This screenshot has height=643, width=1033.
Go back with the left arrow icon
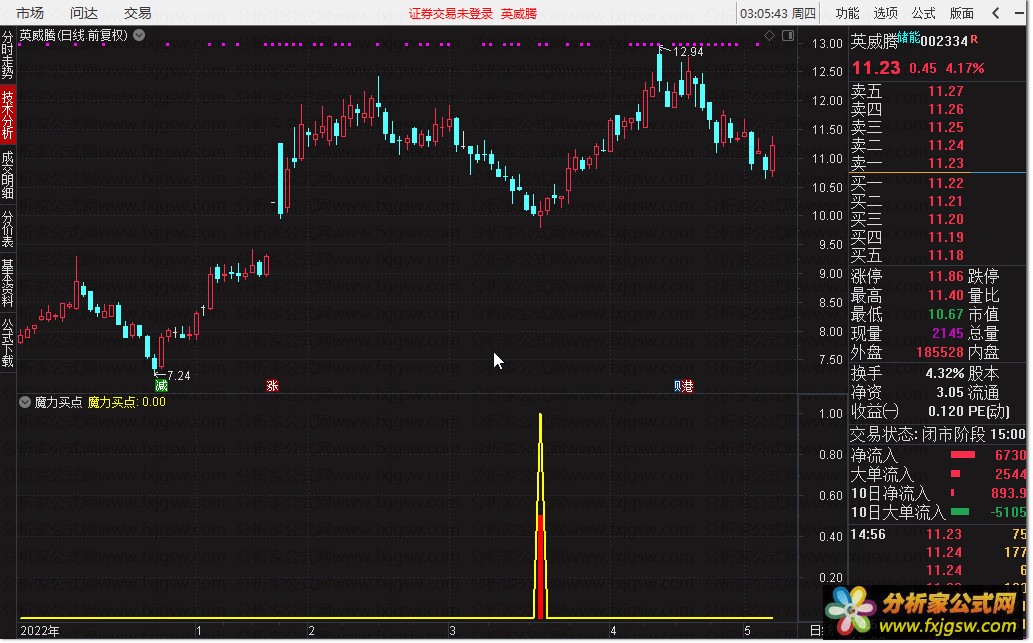[995, 13]
